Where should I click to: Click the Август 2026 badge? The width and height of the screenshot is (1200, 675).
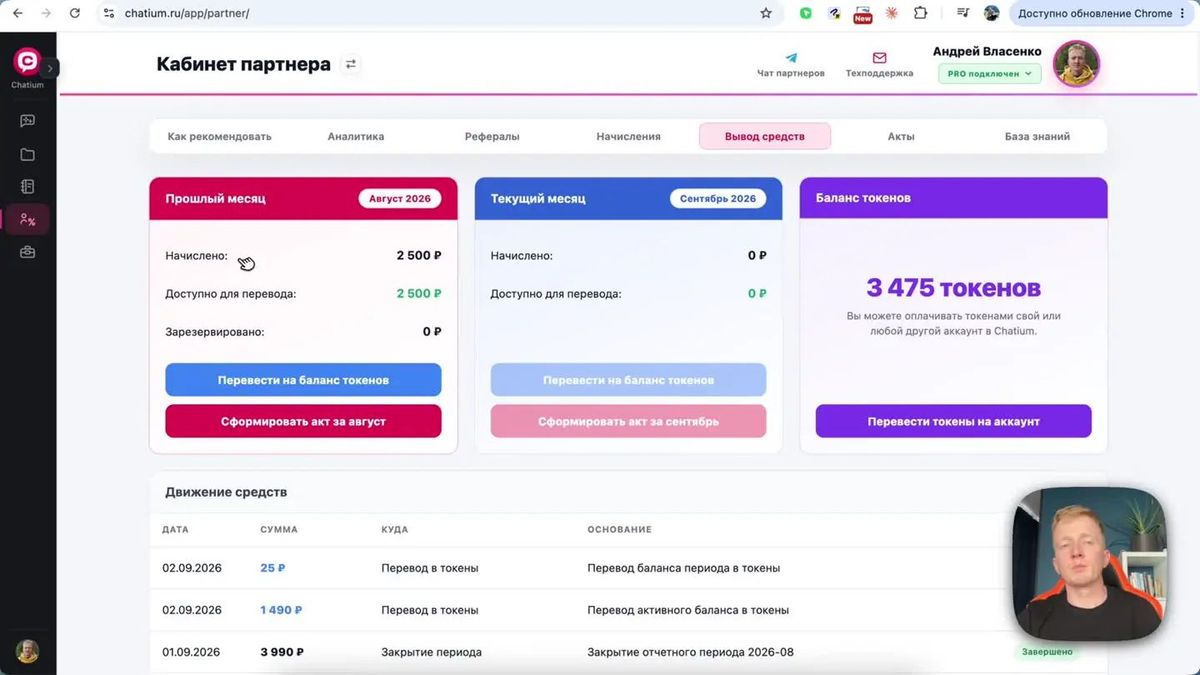point(400,198)
